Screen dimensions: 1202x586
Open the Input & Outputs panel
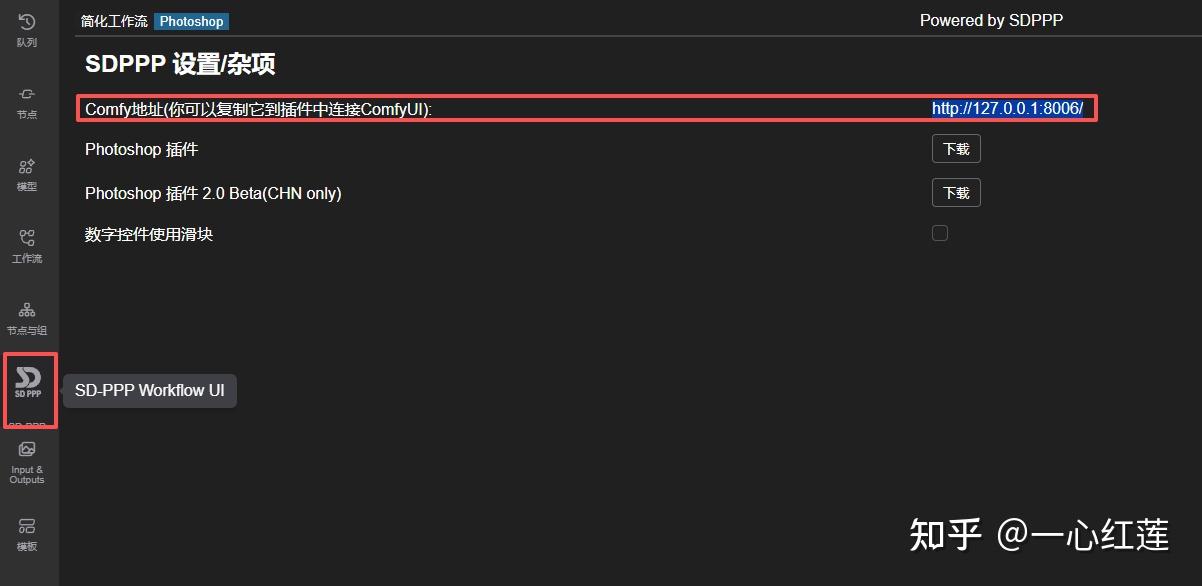27,462
